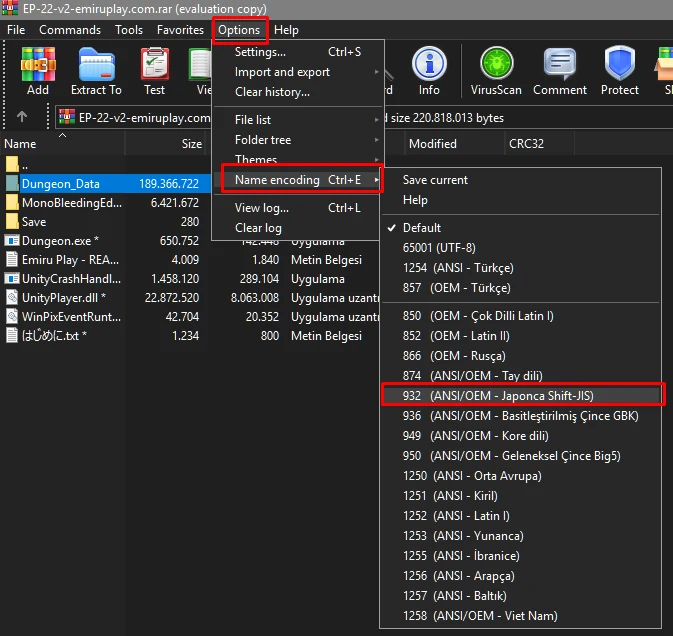Open the Options menu
This screenshot has width=673, height=636.
pyautogui.click(x=239, y=30)
